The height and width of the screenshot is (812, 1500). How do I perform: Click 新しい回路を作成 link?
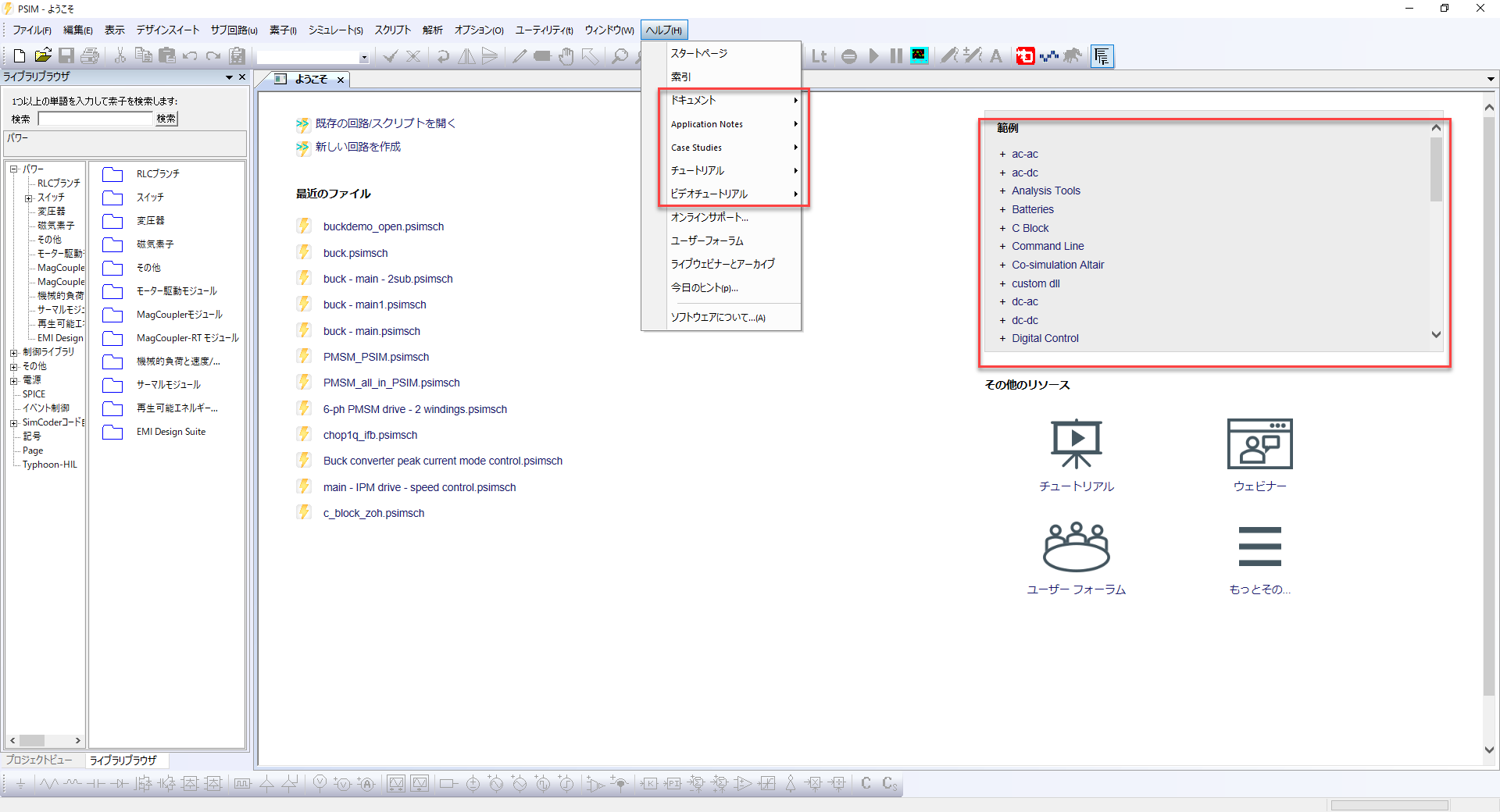tap(358, 147)
